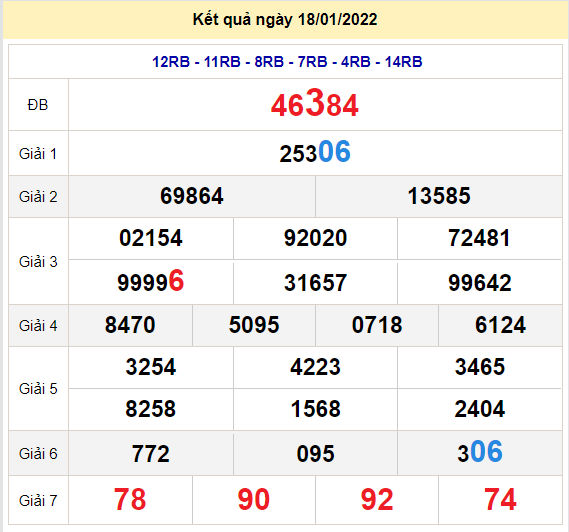
Task: Select Giải 5 number 1568
Action: pos(315,409)
